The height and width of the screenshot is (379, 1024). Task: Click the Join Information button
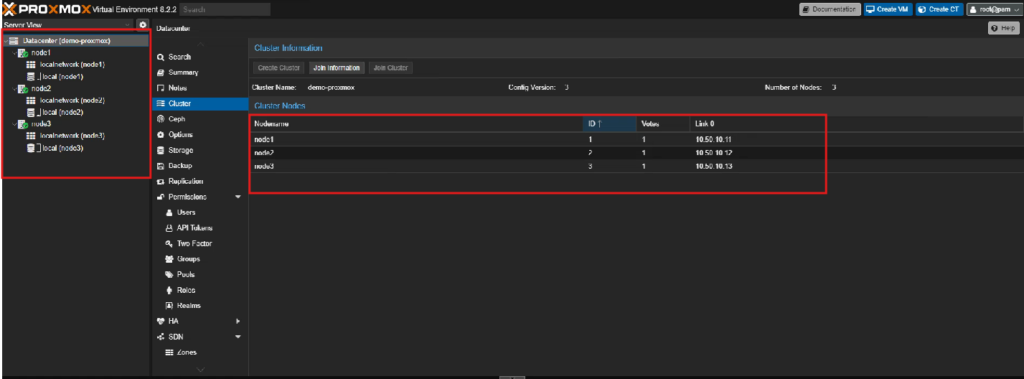click(x=336, y=68)
